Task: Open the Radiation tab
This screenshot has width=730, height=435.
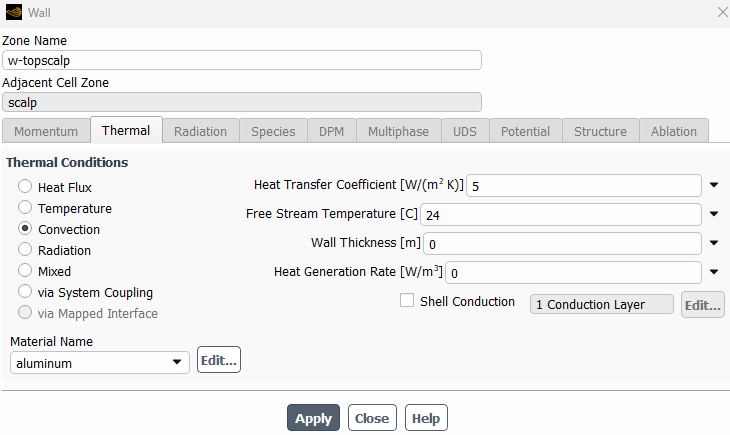Action: pos(201,131)
